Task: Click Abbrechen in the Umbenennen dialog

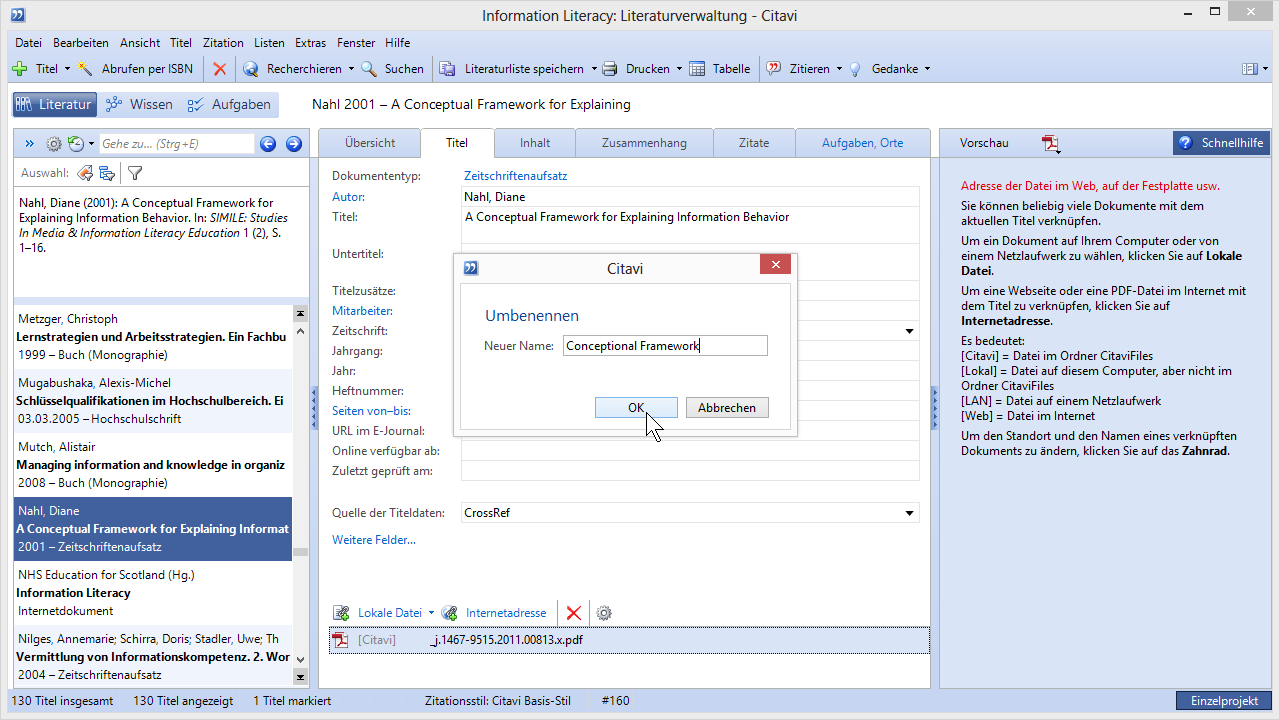Action: click(727, 407)
